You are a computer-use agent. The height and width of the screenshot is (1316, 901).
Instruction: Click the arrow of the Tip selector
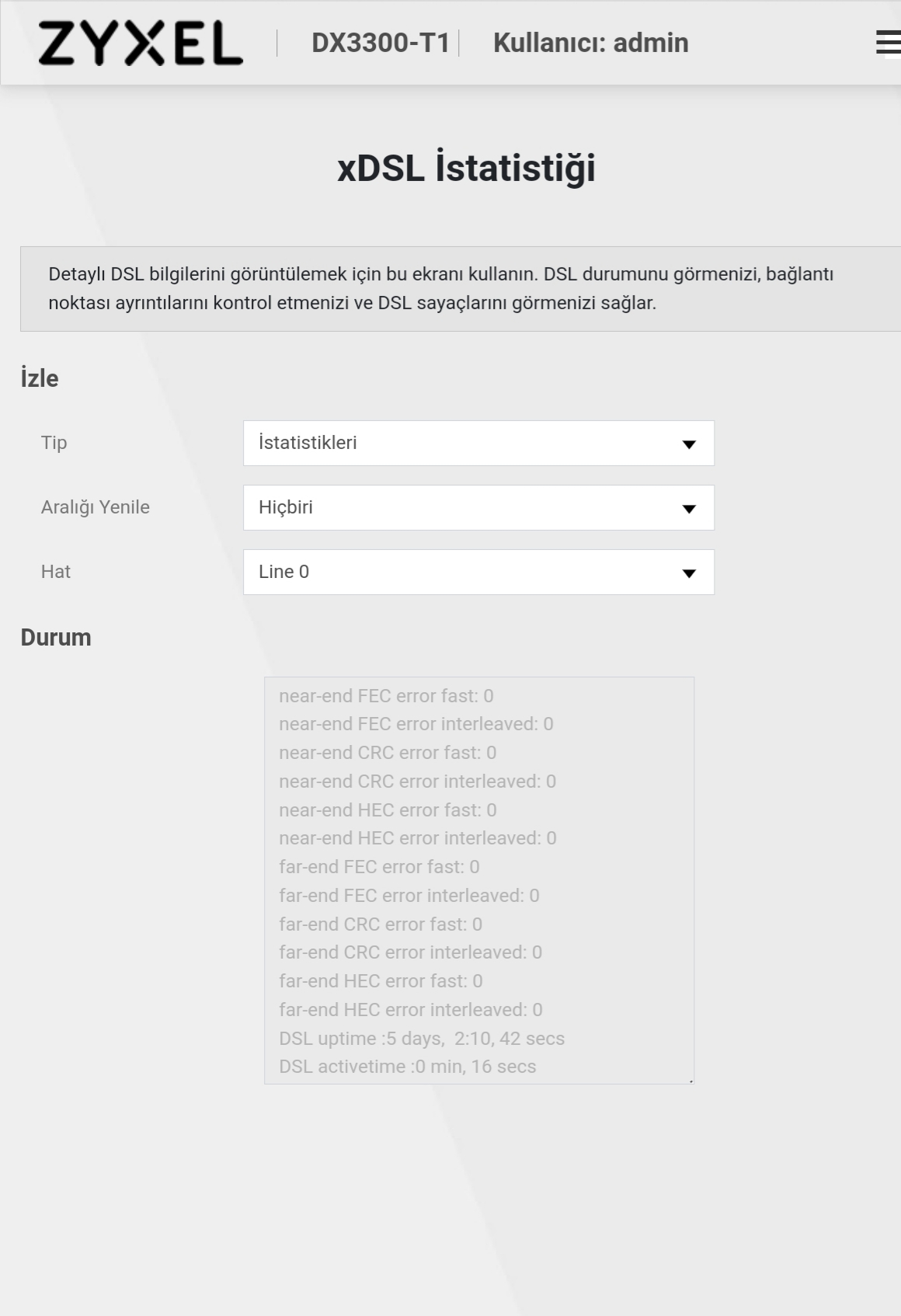click(x=689, y=444)
